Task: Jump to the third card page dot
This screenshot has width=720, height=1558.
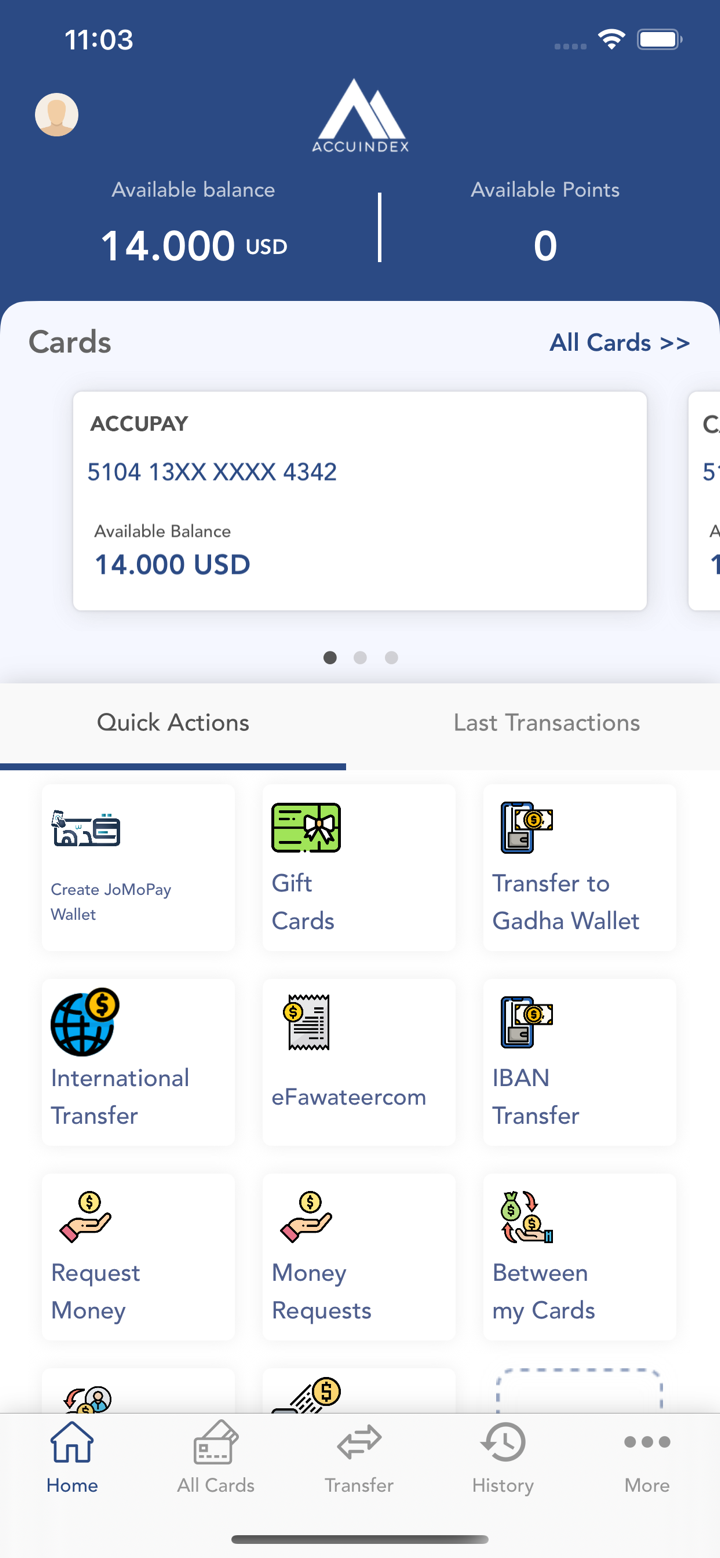Action: tap(391, 657)
